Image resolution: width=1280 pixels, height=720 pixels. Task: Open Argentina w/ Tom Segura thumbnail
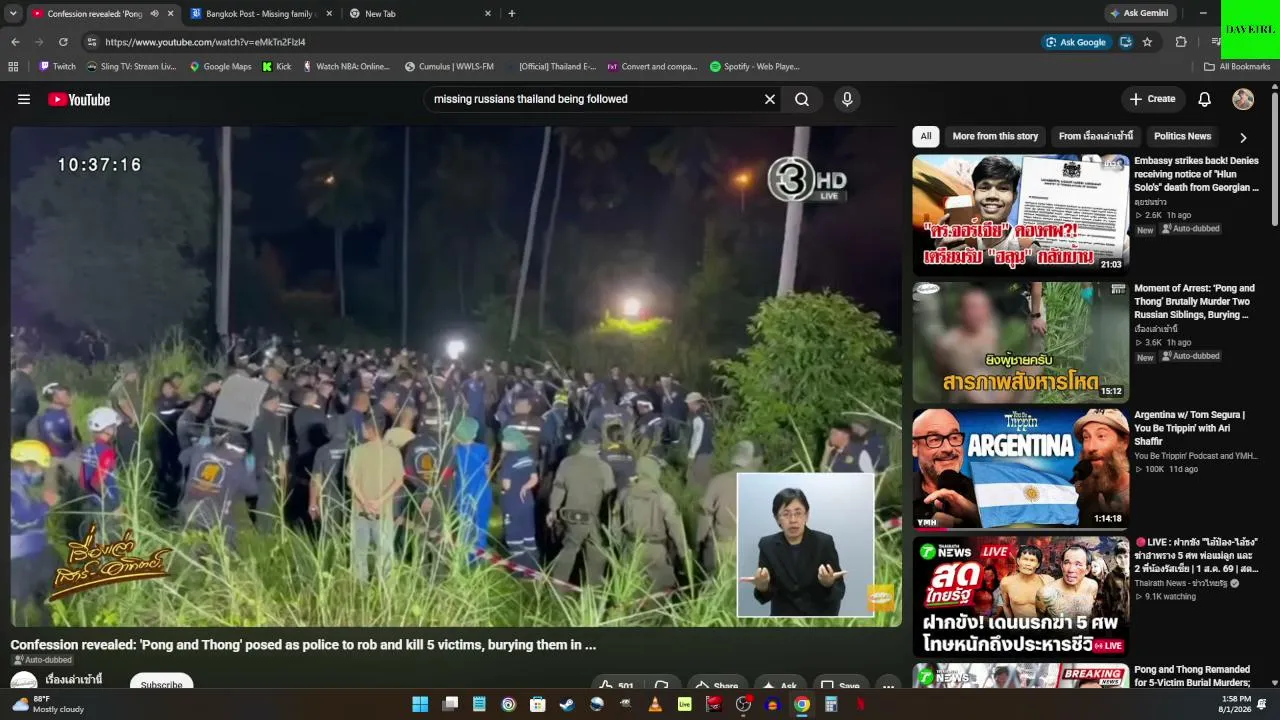pyautogui.click(x=1021, y=468)
